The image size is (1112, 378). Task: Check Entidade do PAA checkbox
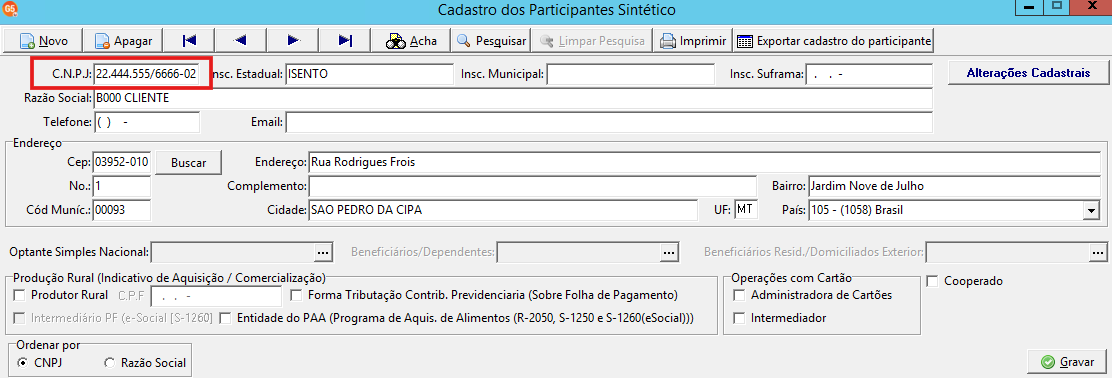pos(226,318)
